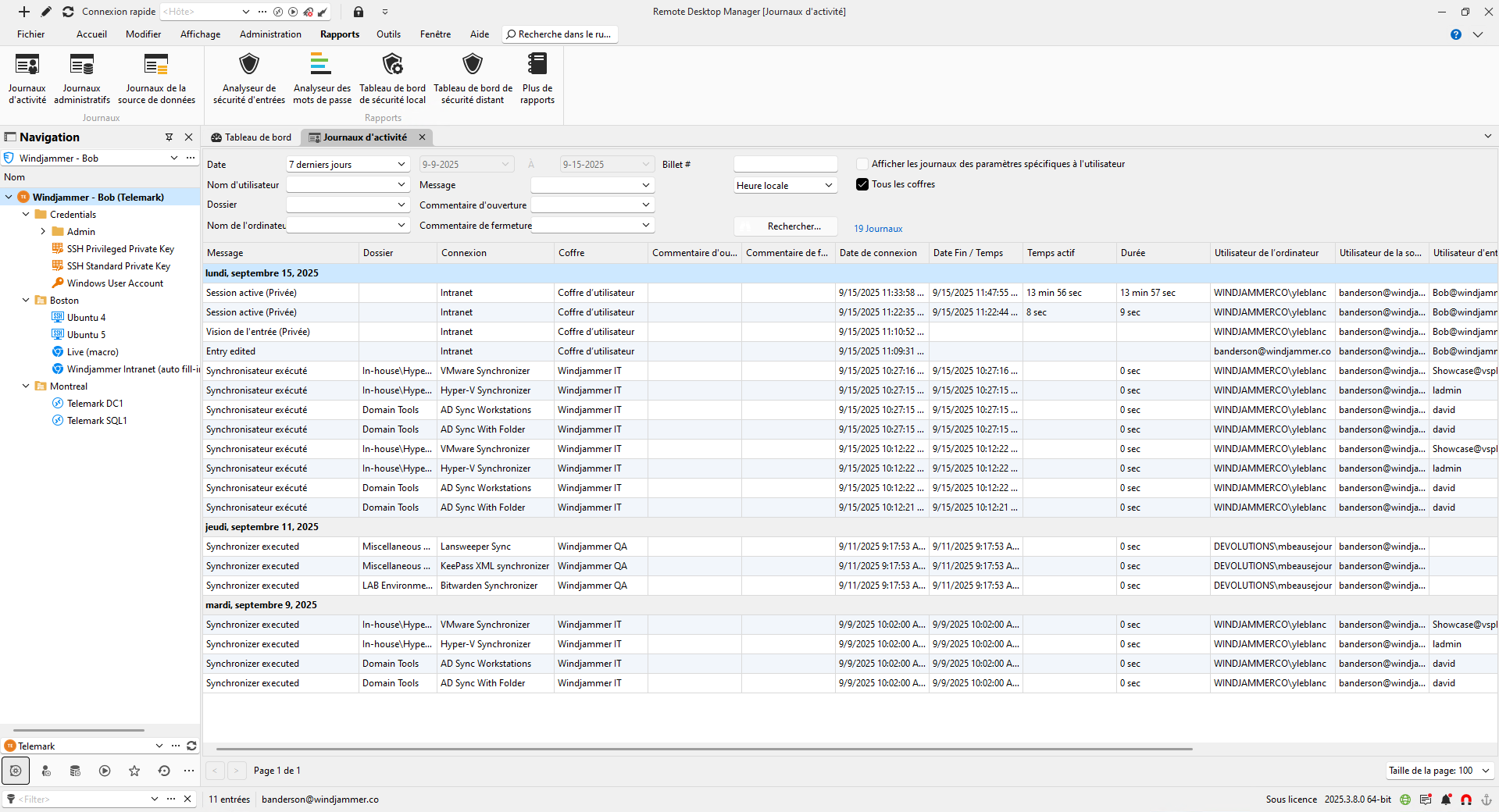Open Journaux de la source de données
This screenshot has height=812, width=1499.
pyautogui.click(x=156, y=78)
